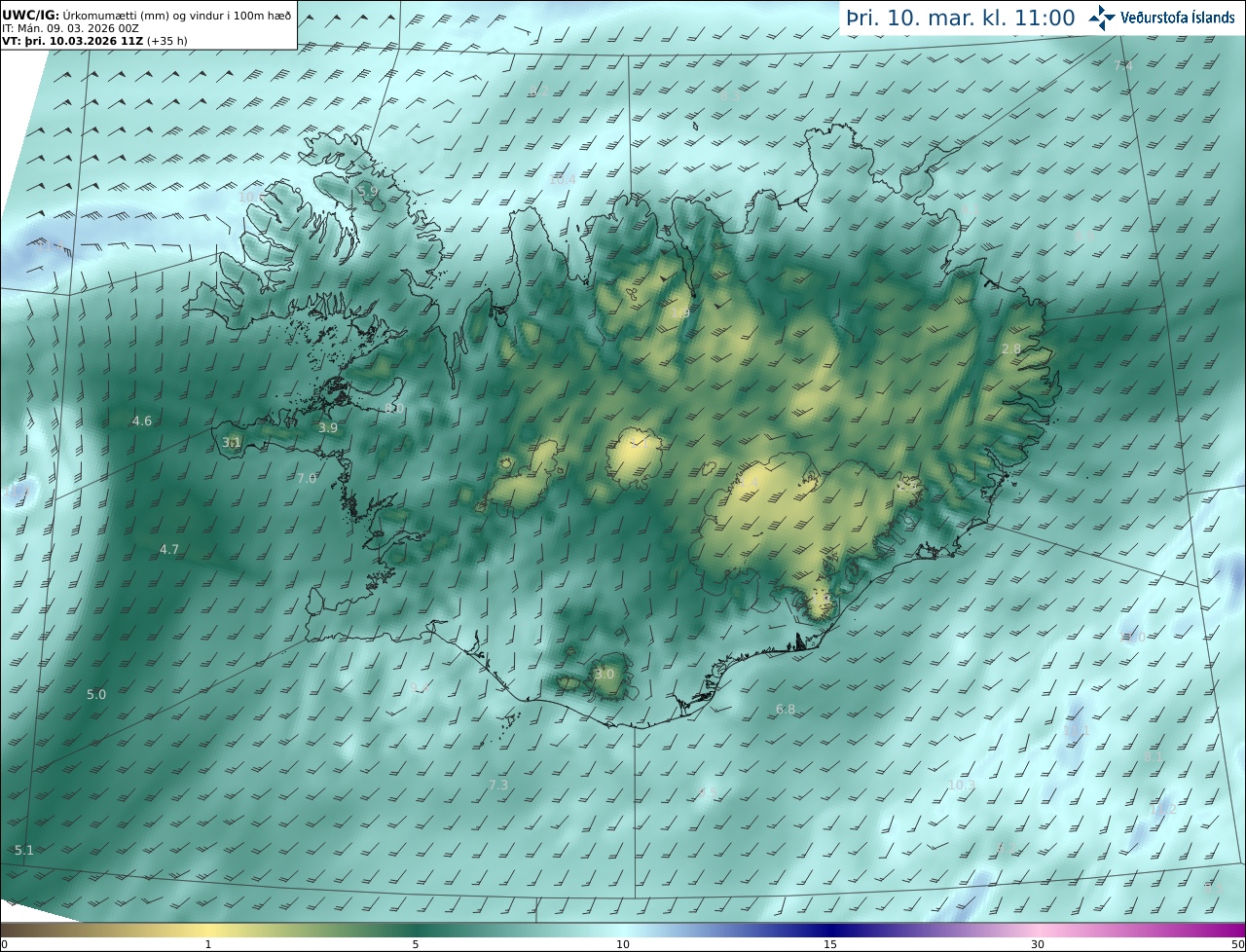Click the 3.0 value on the southern glacier
The height and width of the screenshot is (952, 1246).
605,674
